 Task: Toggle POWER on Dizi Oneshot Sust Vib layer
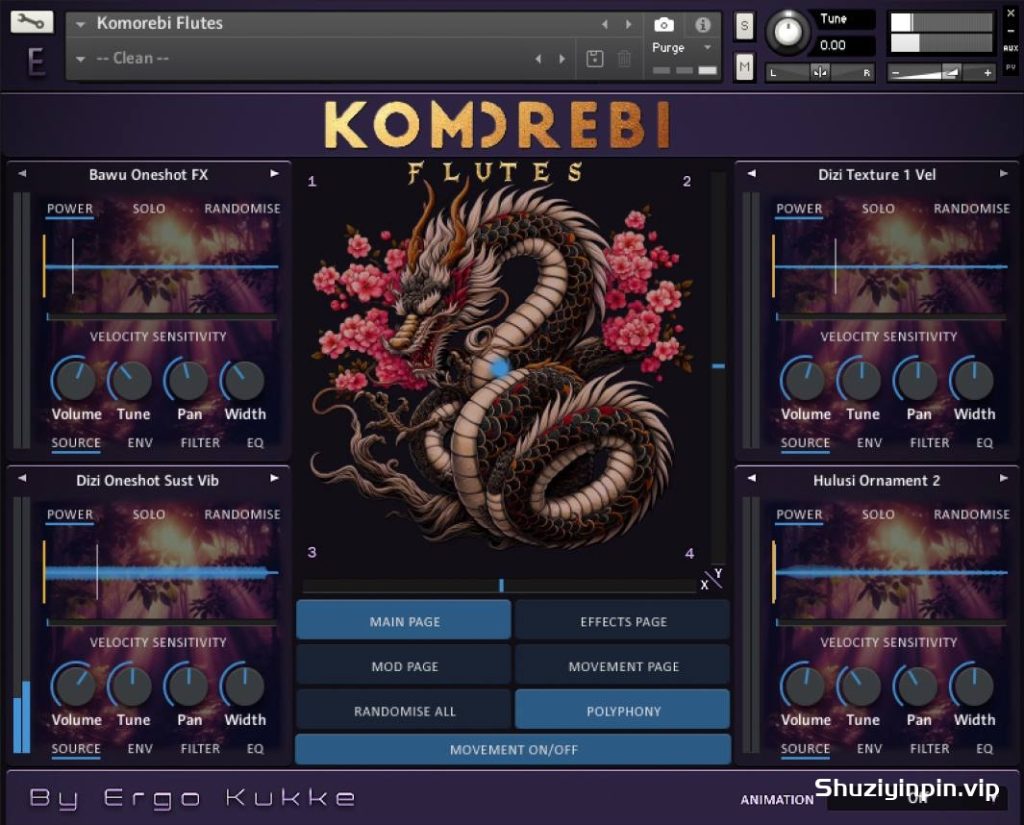(70, 515)
